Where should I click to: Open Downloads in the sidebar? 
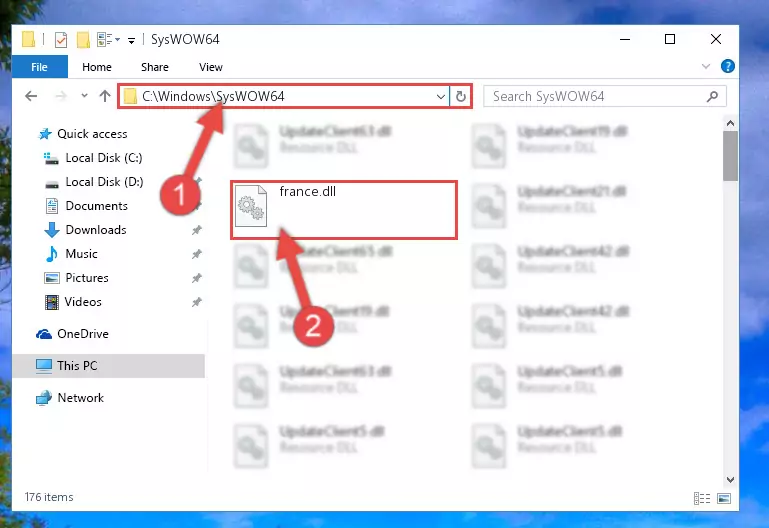coord(96,230)
